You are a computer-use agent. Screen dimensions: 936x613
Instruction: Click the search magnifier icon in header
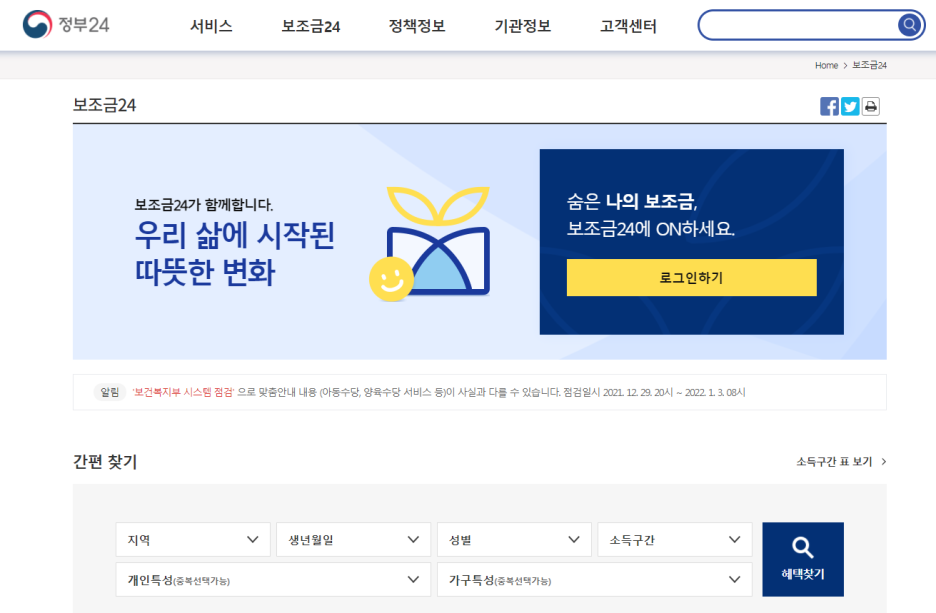click(909, 24)
